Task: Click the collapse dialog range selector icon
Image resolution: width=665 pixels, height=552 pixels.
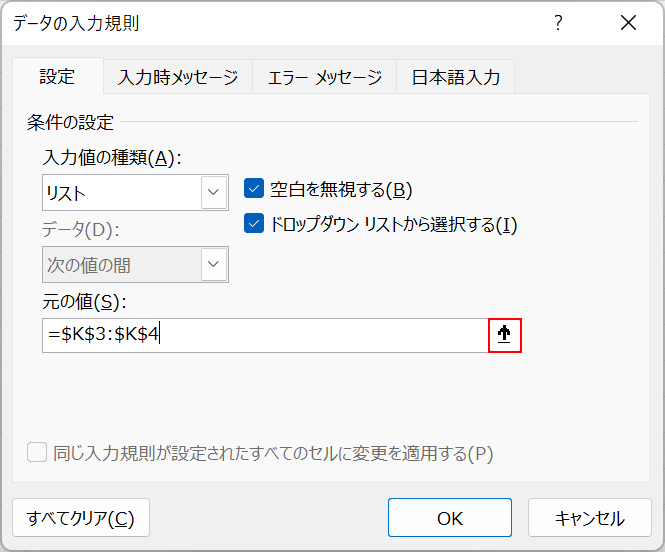Action: (x=505, y=336)
